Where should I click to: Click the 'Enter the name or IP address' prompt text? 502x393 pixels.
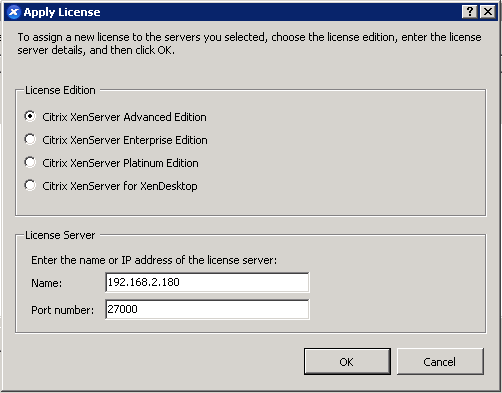click(154, 260)
